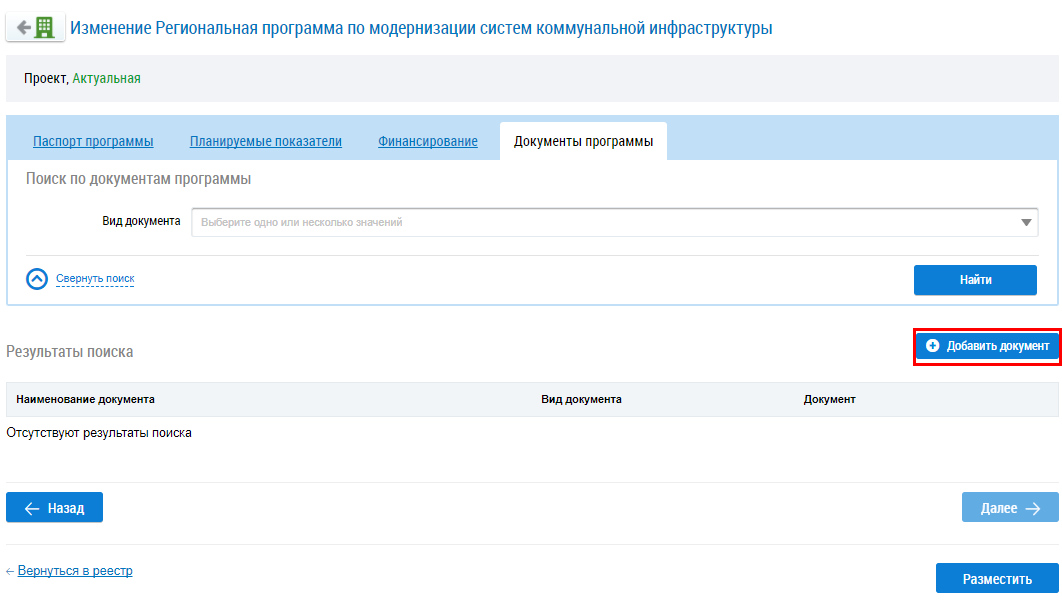Open the Планируемые показатели tab

(x=266, y=141)
